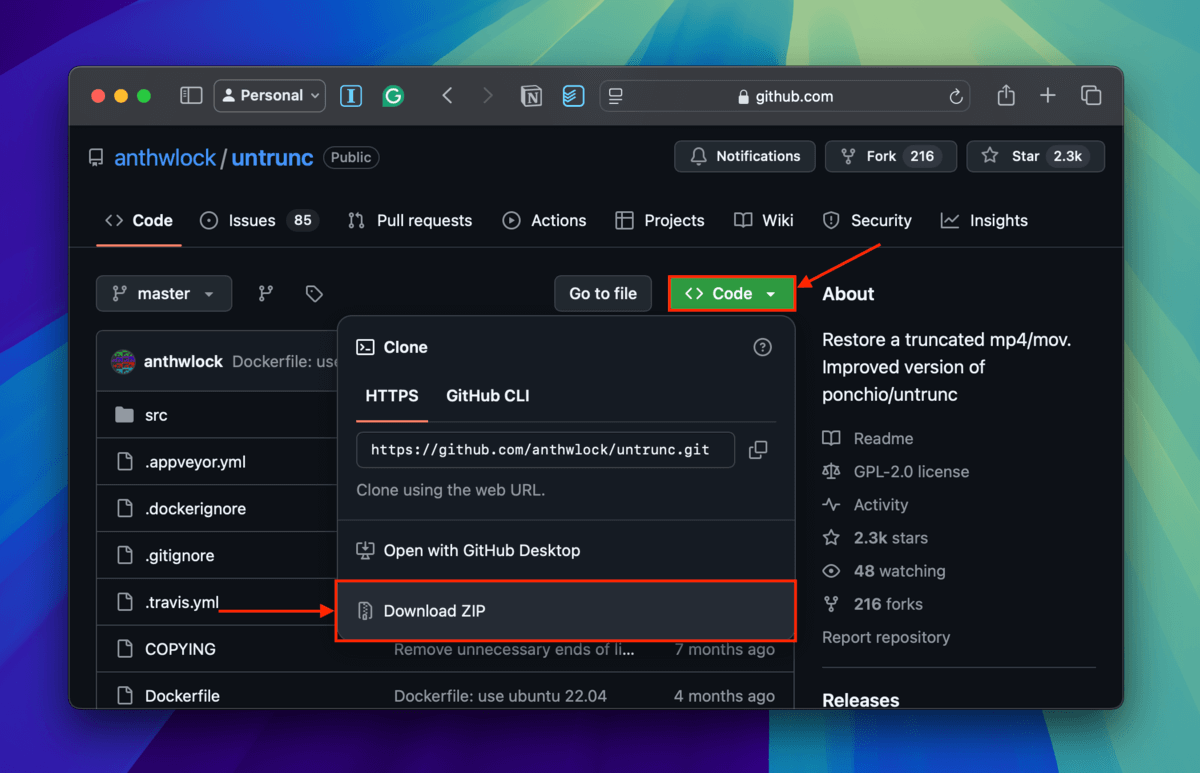This screenshot has height=773, width=1200.
Task: Open the anthwlock owner link
Action: (165, 157)
